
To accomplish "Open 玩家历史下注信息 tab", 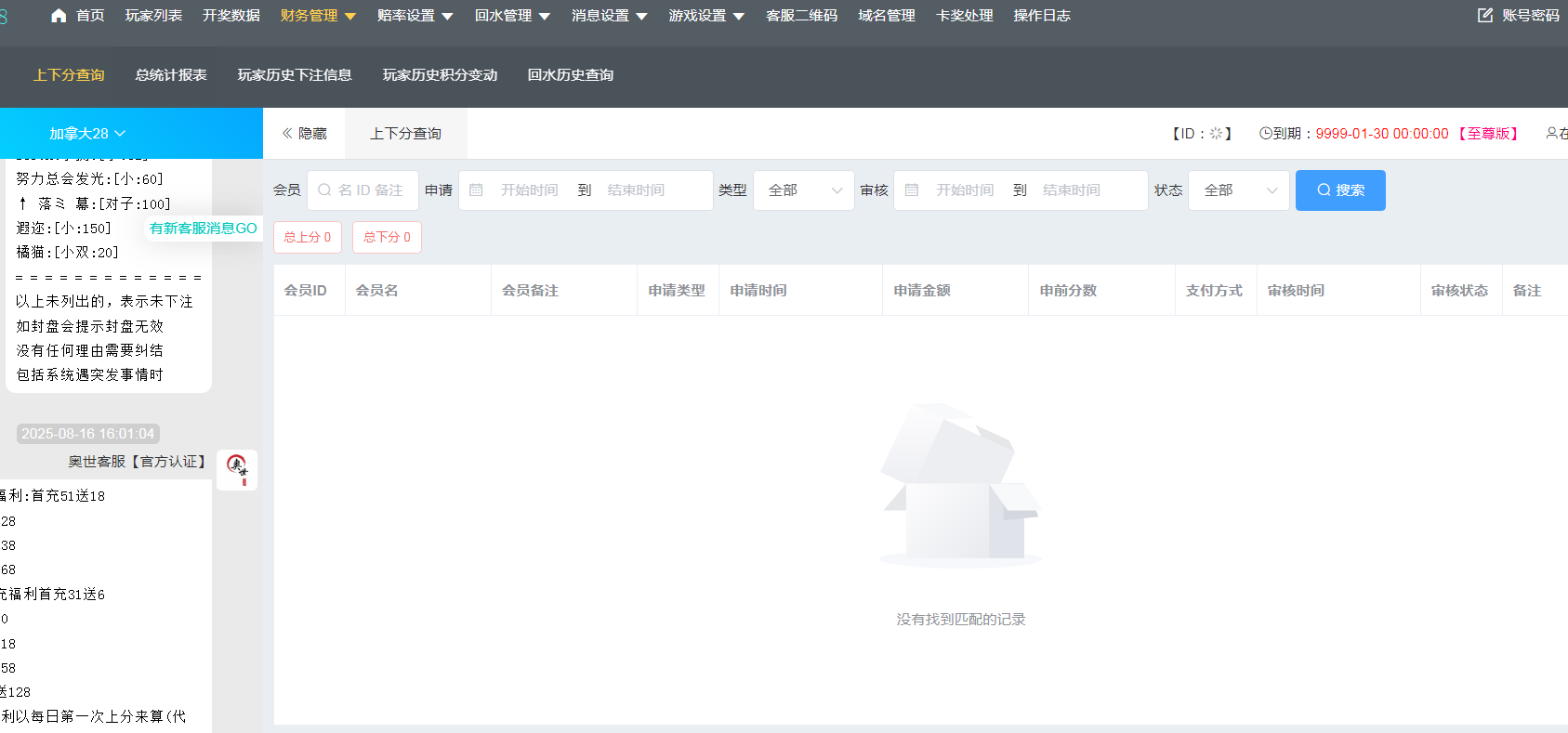I will 295,75.
